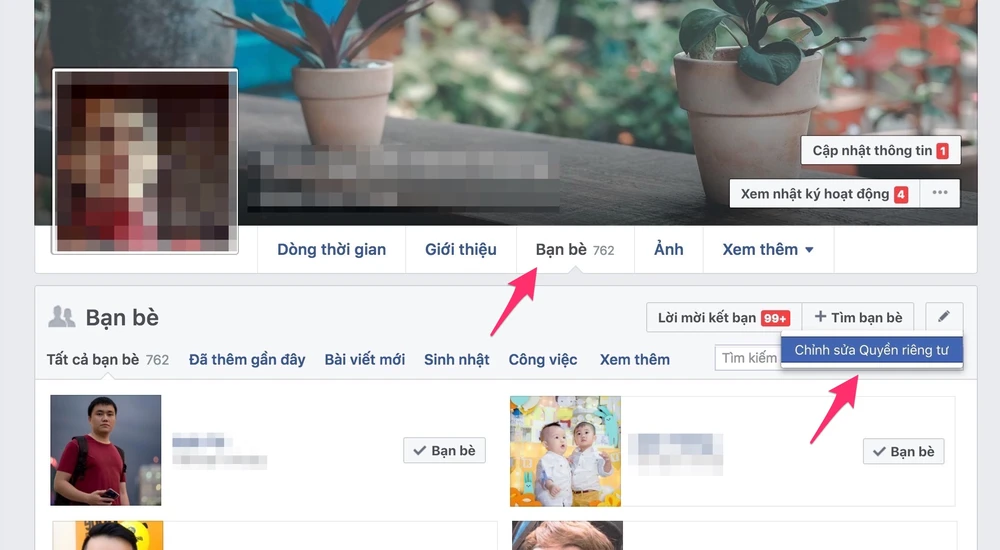Click the Lời mời kết bạn button
Image resolution: width=1000 pixels, height=550 pixels.
tap(707, 318)
